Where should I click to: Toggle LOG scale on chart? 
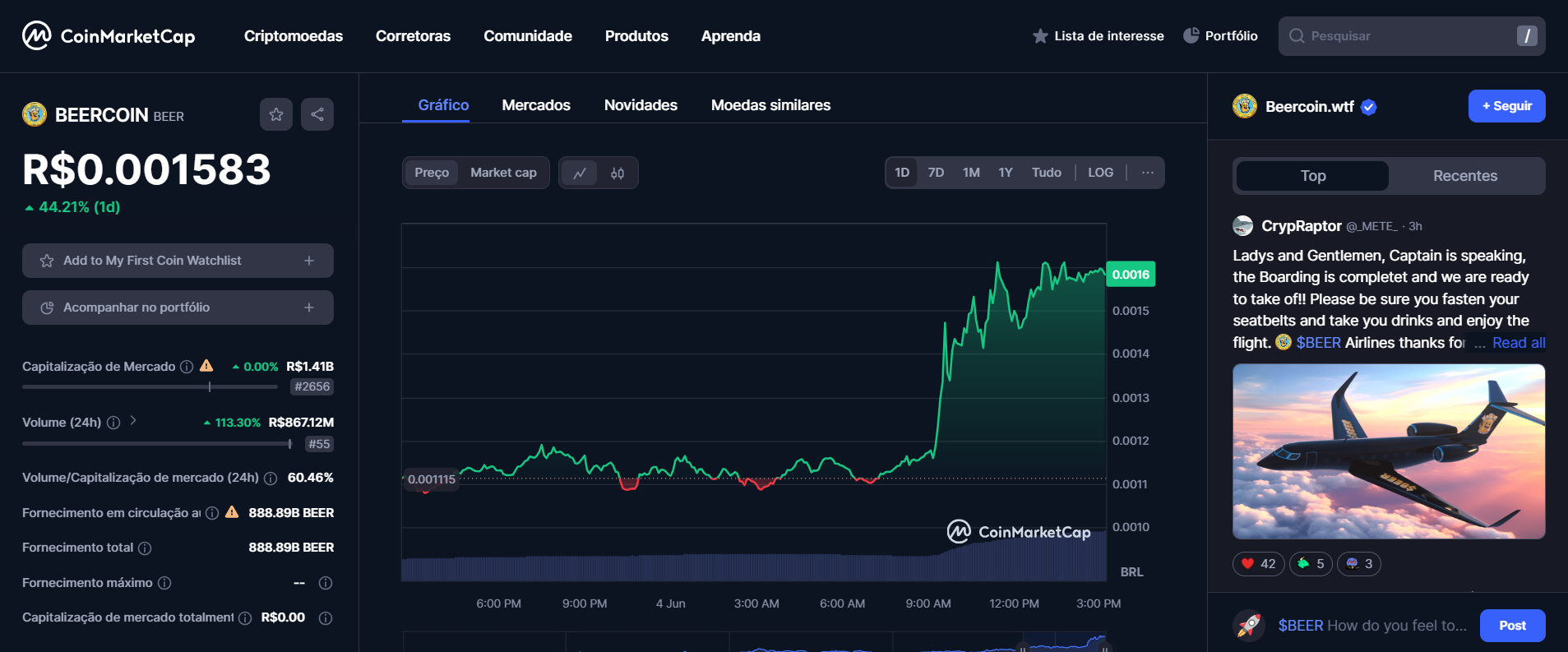pos(1100,173)
